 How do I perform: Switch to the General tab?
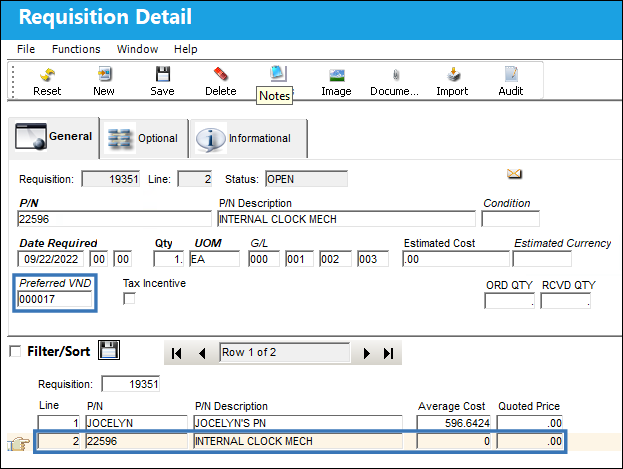(54, 138)
